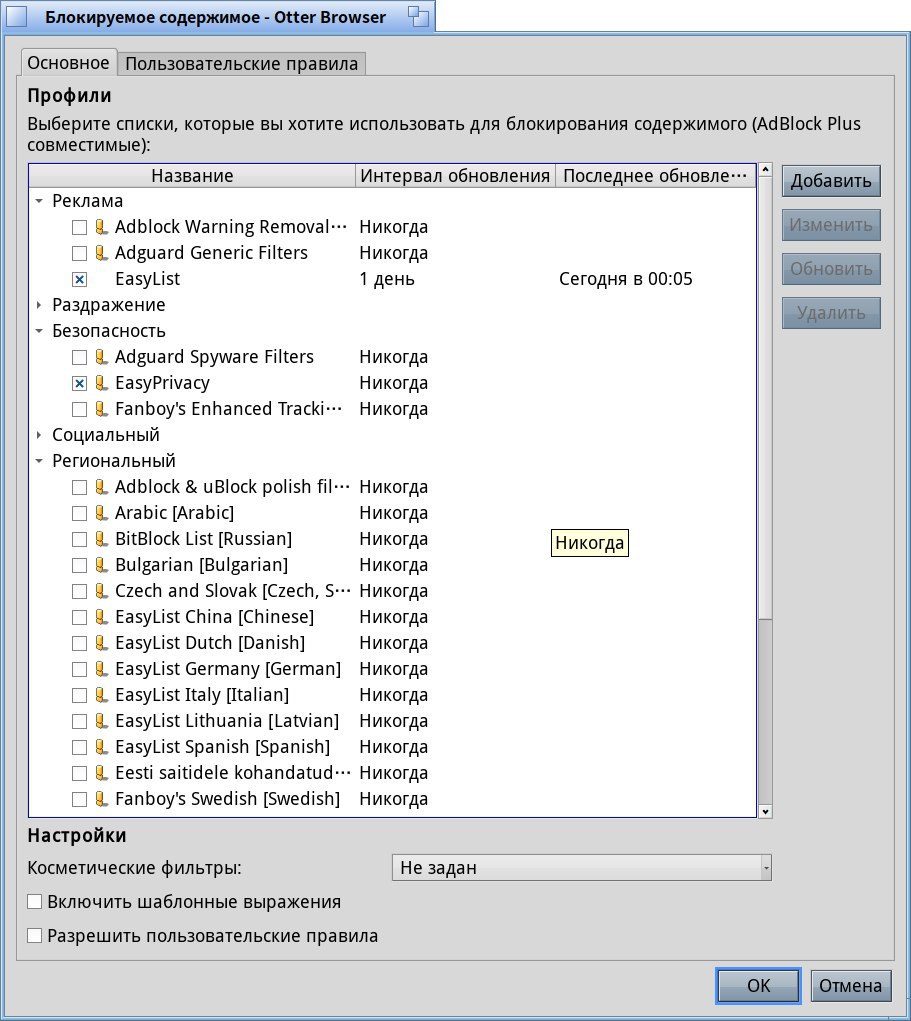Sort by 'Последнее обновление' column header

coord(655,176)
